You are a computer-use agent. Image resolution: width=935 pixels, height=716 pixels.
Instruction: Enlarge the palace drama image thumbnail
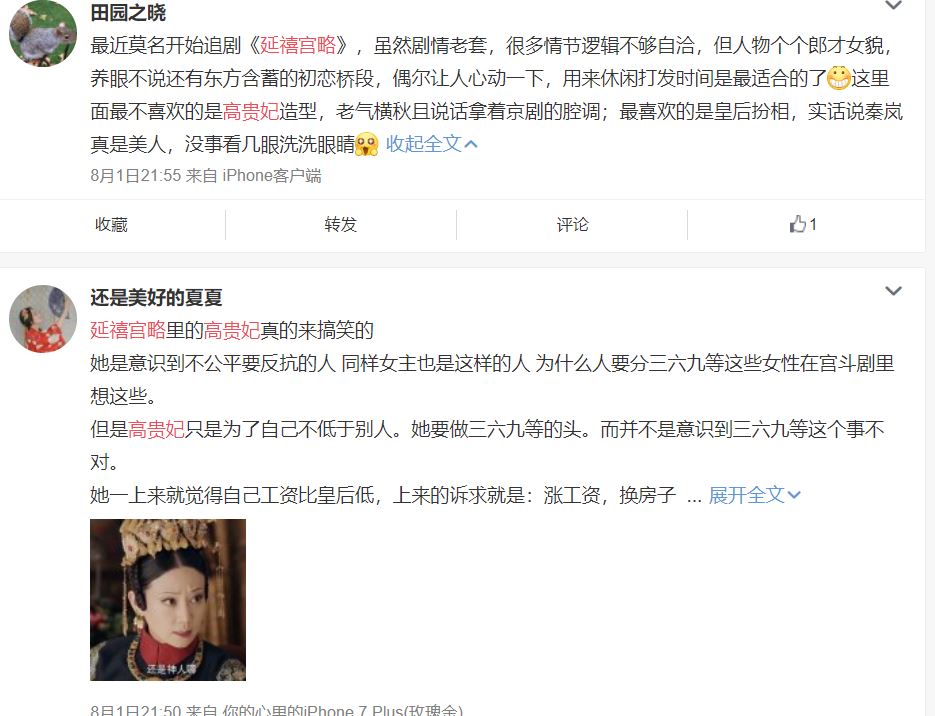tap(168, 600)
